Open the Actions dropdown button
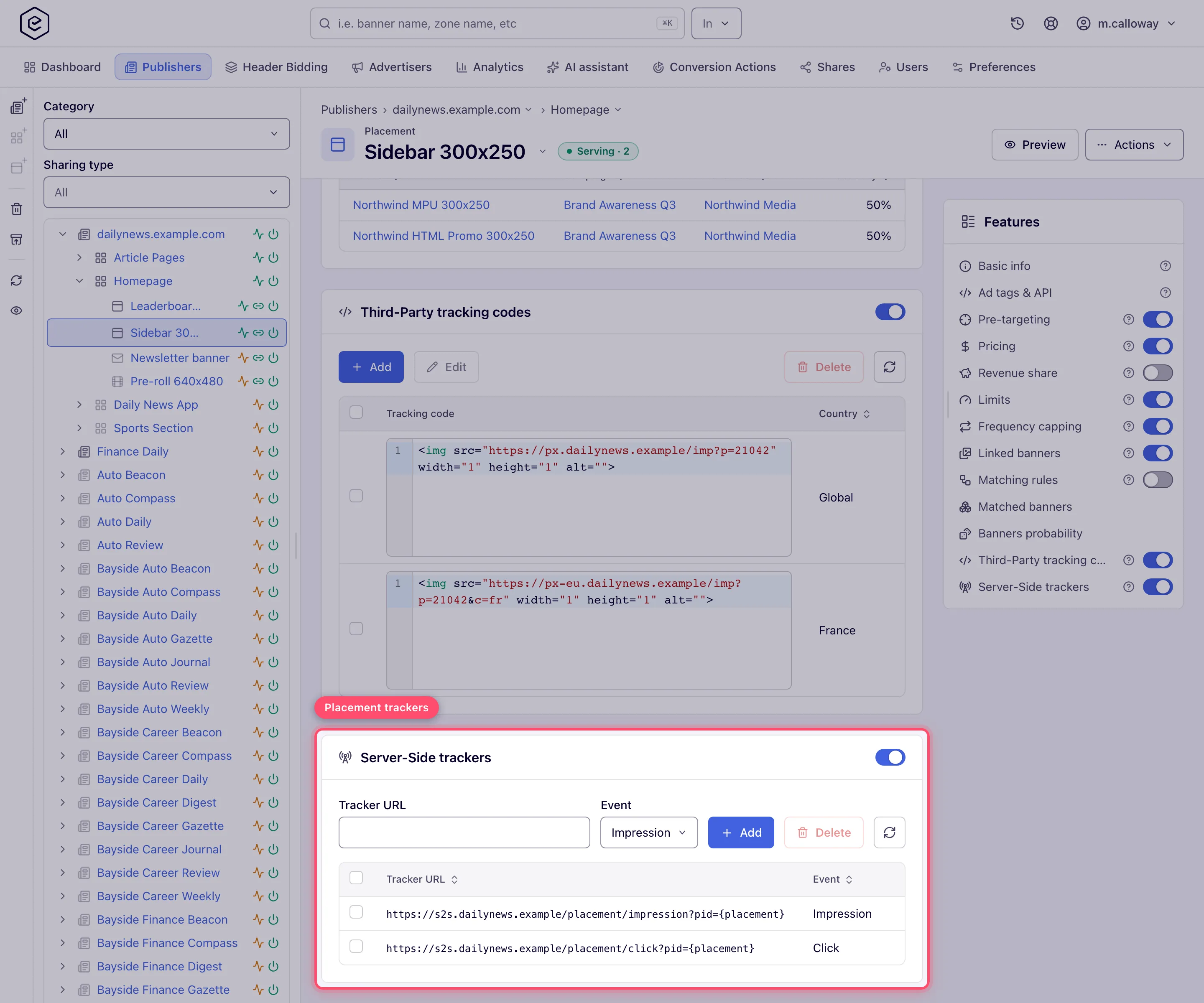The height and width of the screenshot is (1003, 1204). point(1133,145)
